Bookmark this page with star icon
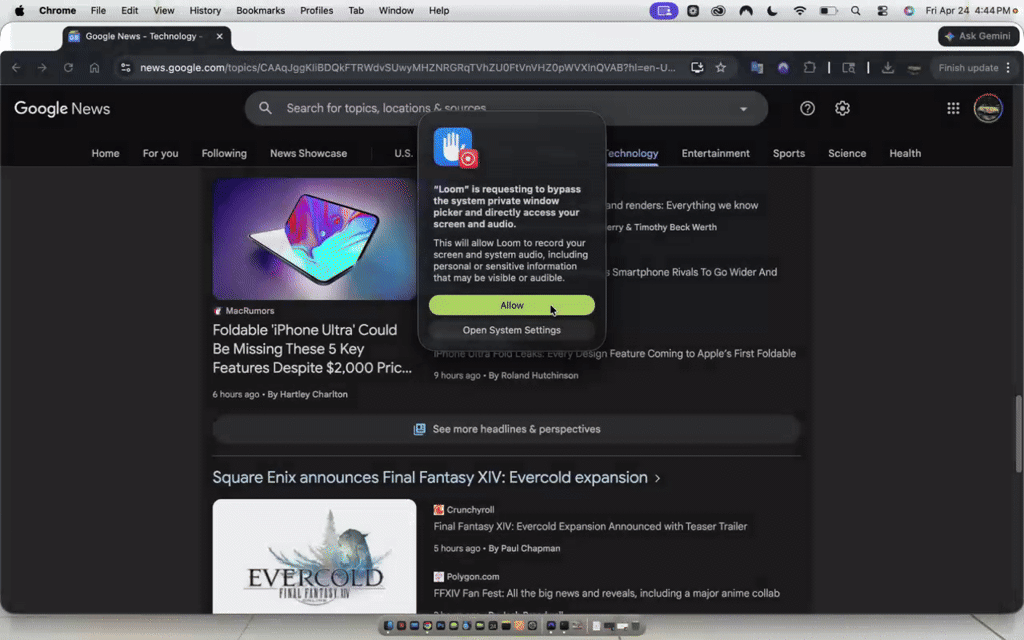1024x640 pixels. point(720,68)
